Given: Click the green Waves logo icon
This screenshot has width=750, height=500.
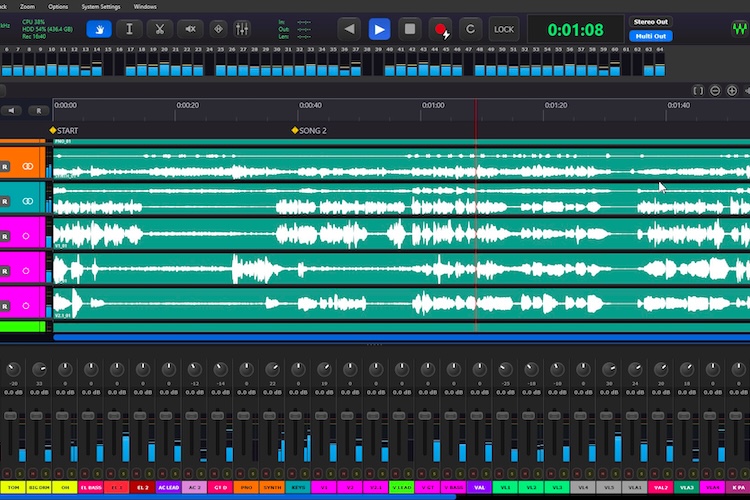Looking at the screenshot, I should pyautogui.click(x=740, y=29).
